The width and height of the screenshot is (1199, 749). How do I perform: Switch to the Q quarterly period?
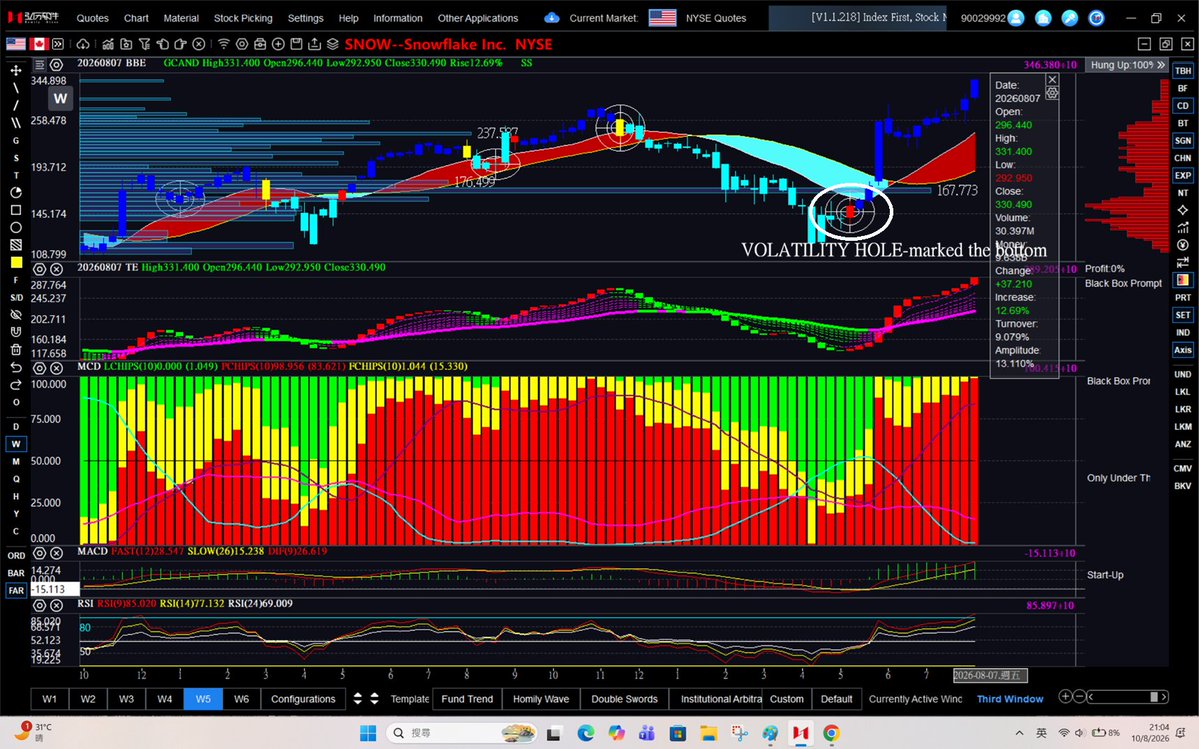click(x=15, y=479)
